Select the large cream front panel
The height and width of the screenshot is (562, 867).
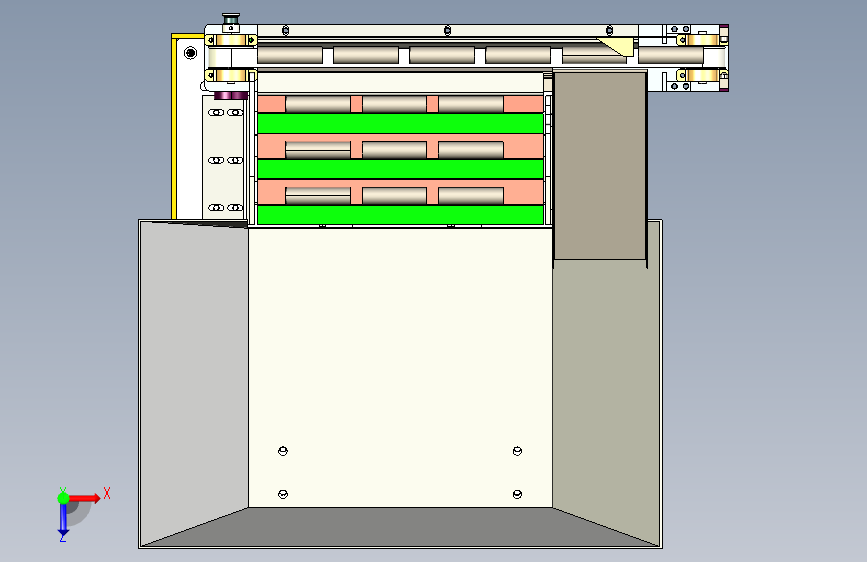click(x=400, y=367)
